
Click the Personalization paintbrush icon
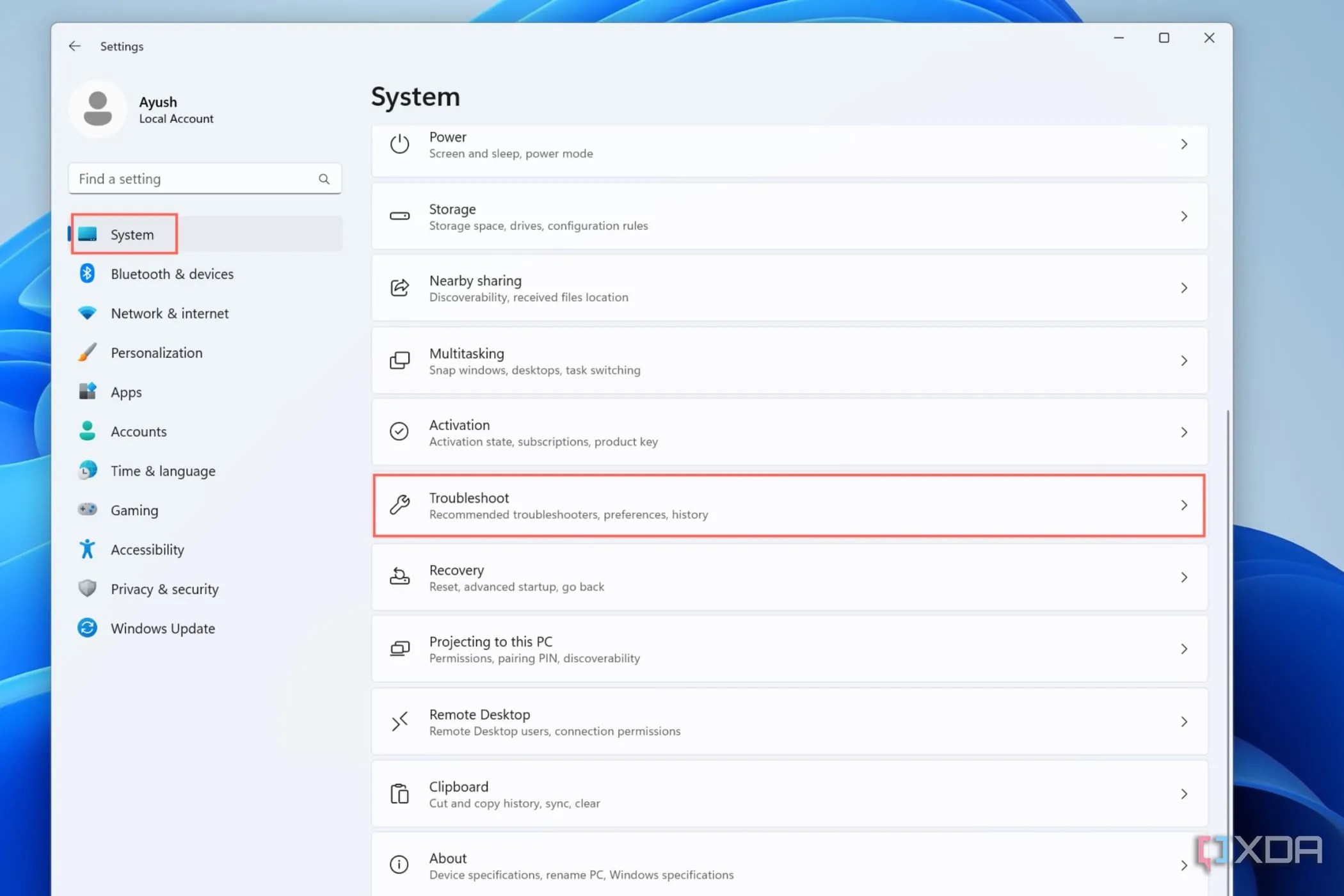click(x=88, y=352)
